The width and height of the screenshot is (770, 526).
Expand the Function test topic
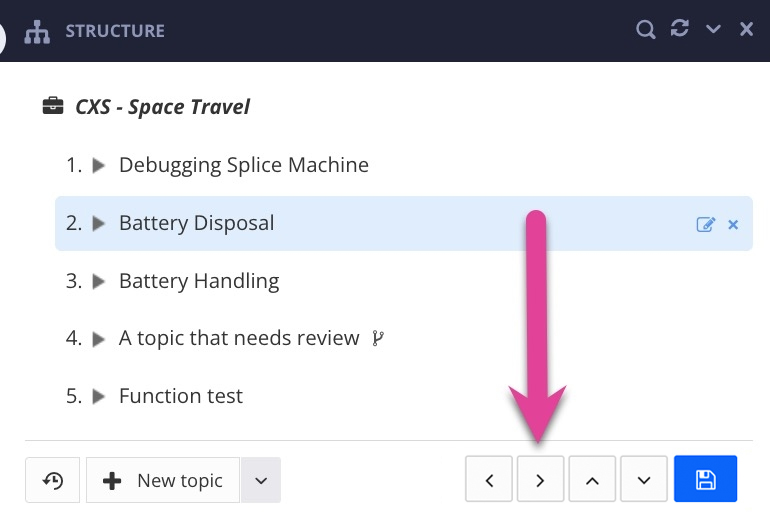[99, 397]
